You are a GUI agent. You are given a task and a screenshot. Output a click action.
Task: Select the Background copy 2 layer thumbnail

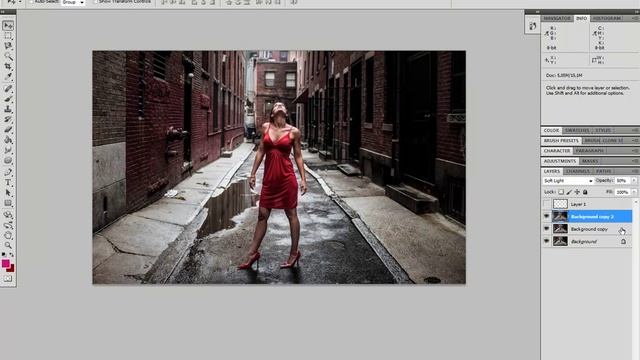[560, 216]
